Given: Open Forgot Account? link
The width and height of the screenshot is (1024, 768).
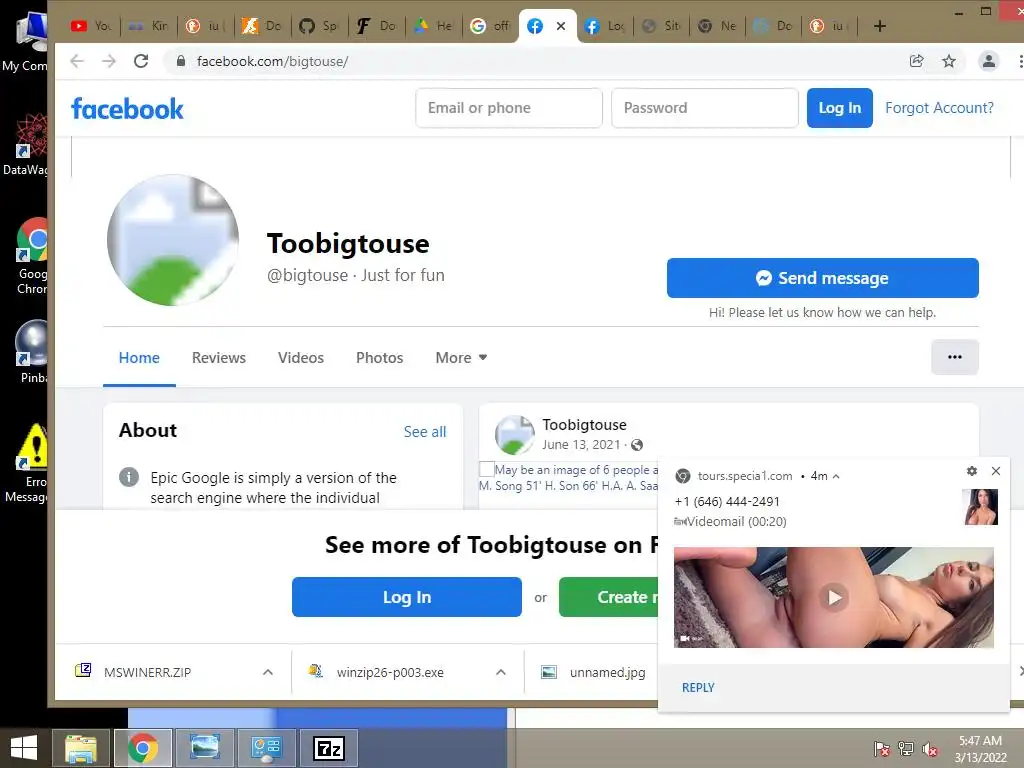Looking at the screenshot, I should [x=939, y=108].
